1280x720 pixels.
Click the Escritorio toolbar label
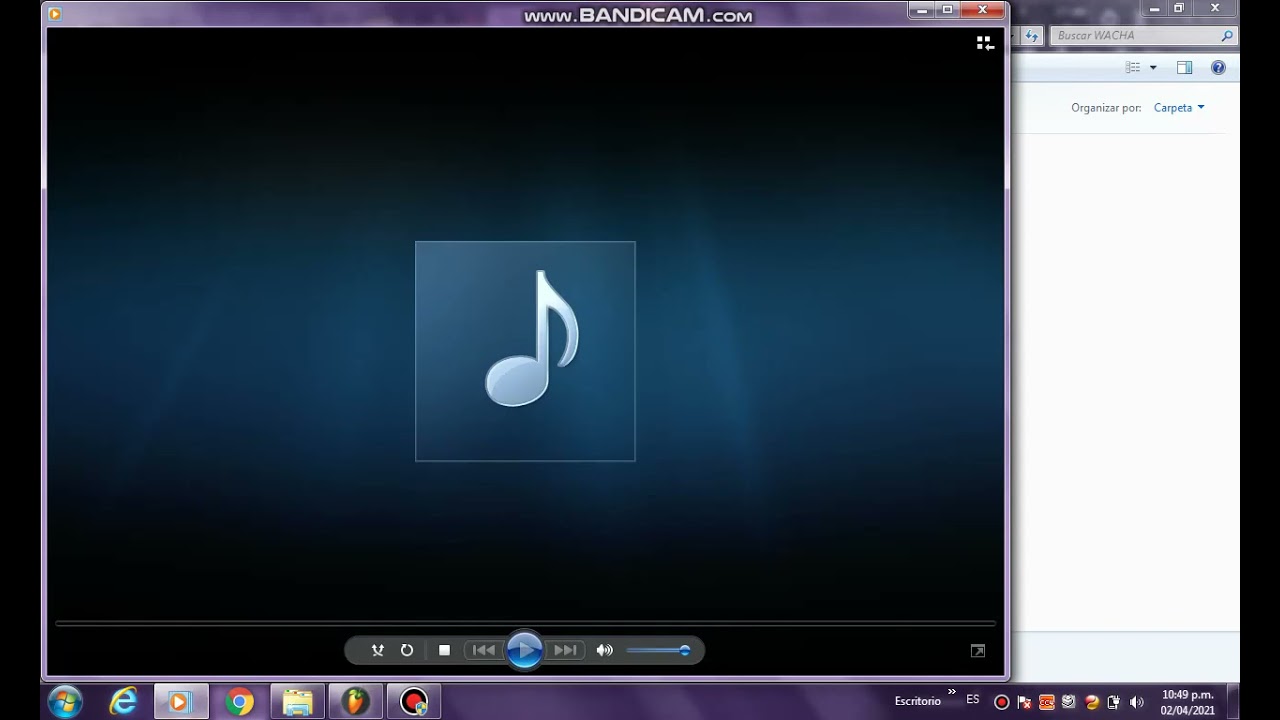pyautogui.click(x=918, y=701)
